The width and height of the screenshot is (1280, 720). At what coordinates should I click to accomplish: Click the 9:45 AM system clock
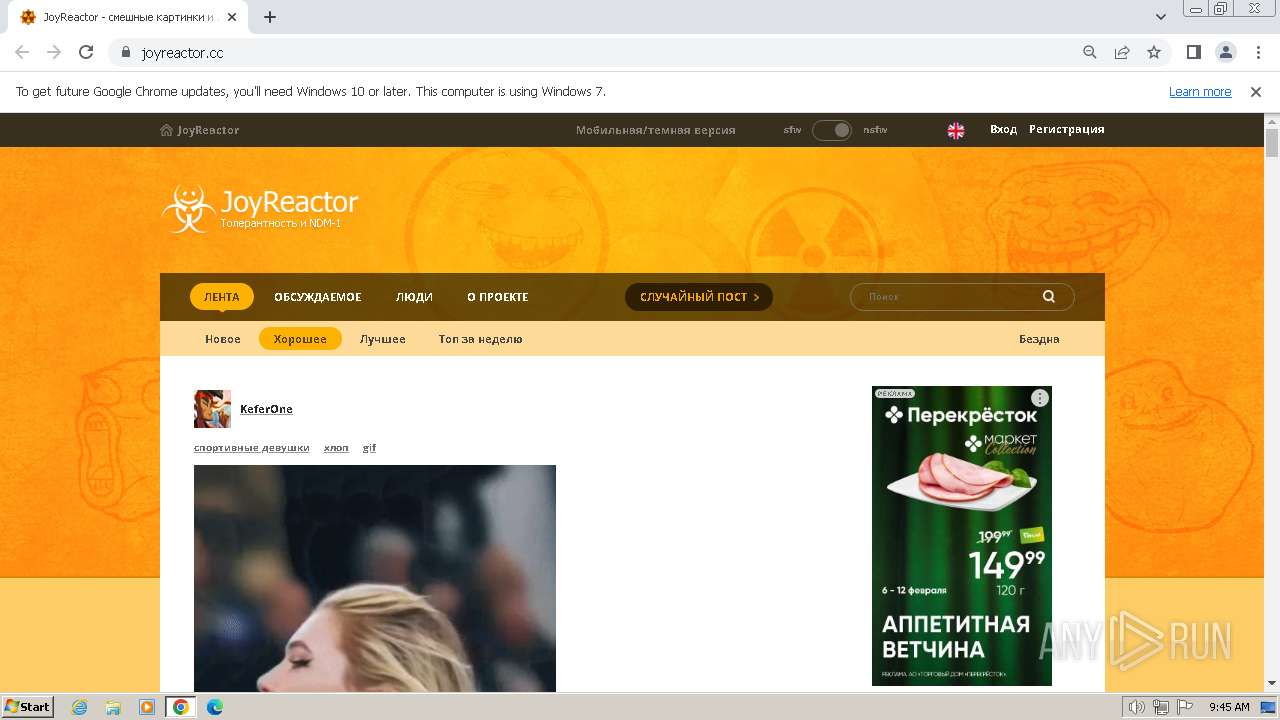[1229, 707]
